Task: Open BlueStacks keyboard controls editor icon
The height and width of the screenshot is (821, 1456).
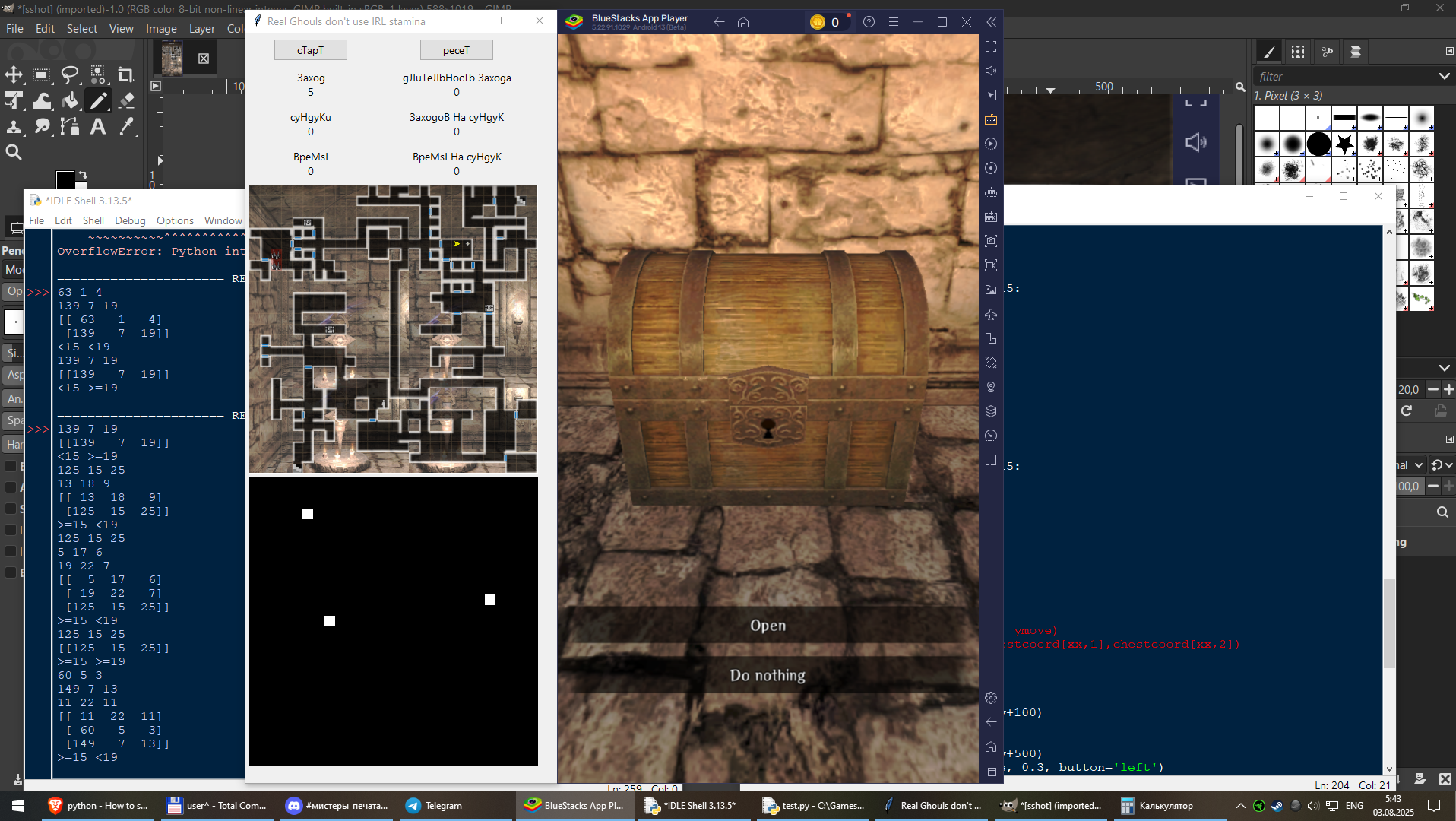Action: [991, 119]
